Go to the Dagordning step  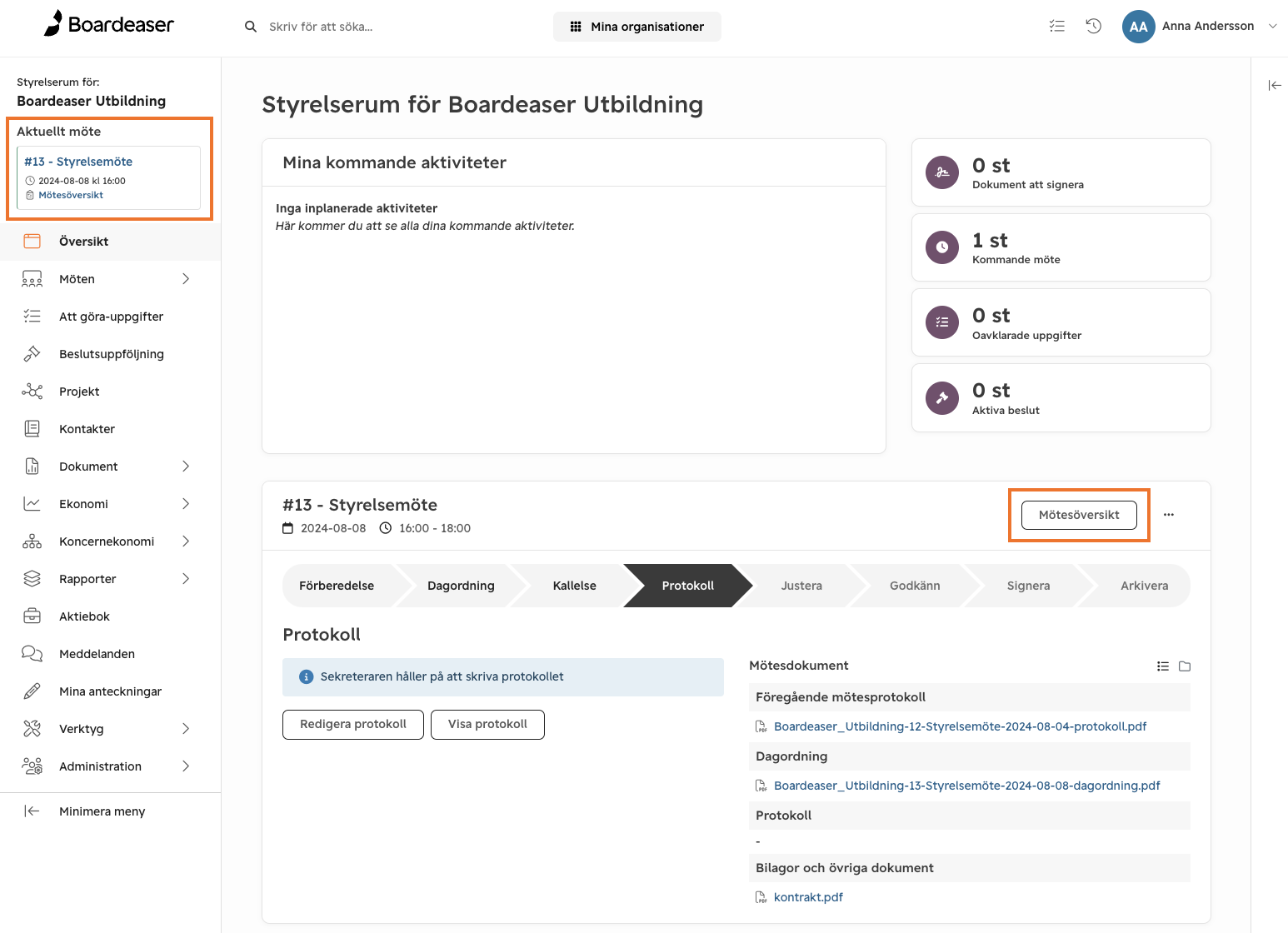click(x=461, y=586)
